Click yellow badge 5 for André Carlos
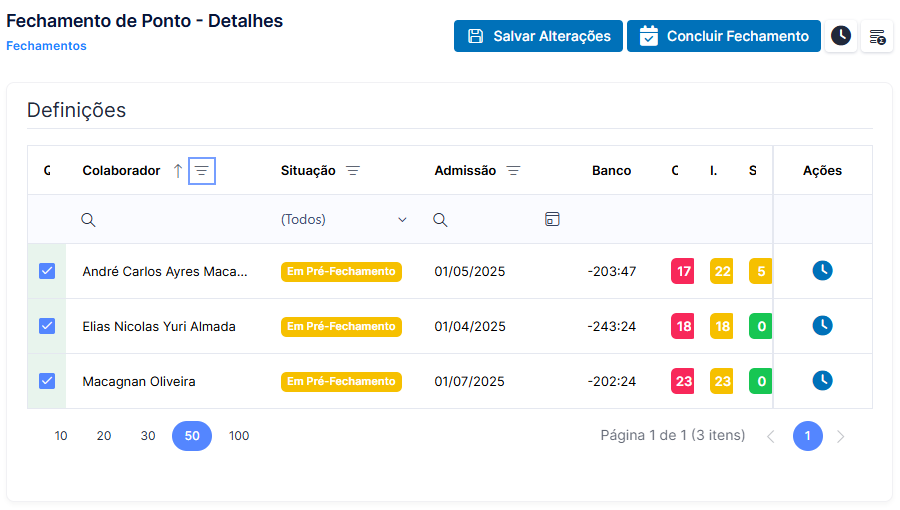The width and height of the screenshot is (900, 510). point(761,271)
